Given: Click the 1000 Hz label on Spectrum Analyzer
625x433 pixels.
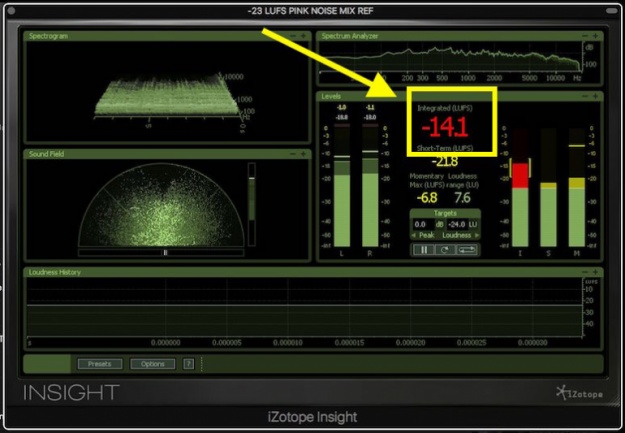Looking at the screenshot, I should (x=468, y=78).
